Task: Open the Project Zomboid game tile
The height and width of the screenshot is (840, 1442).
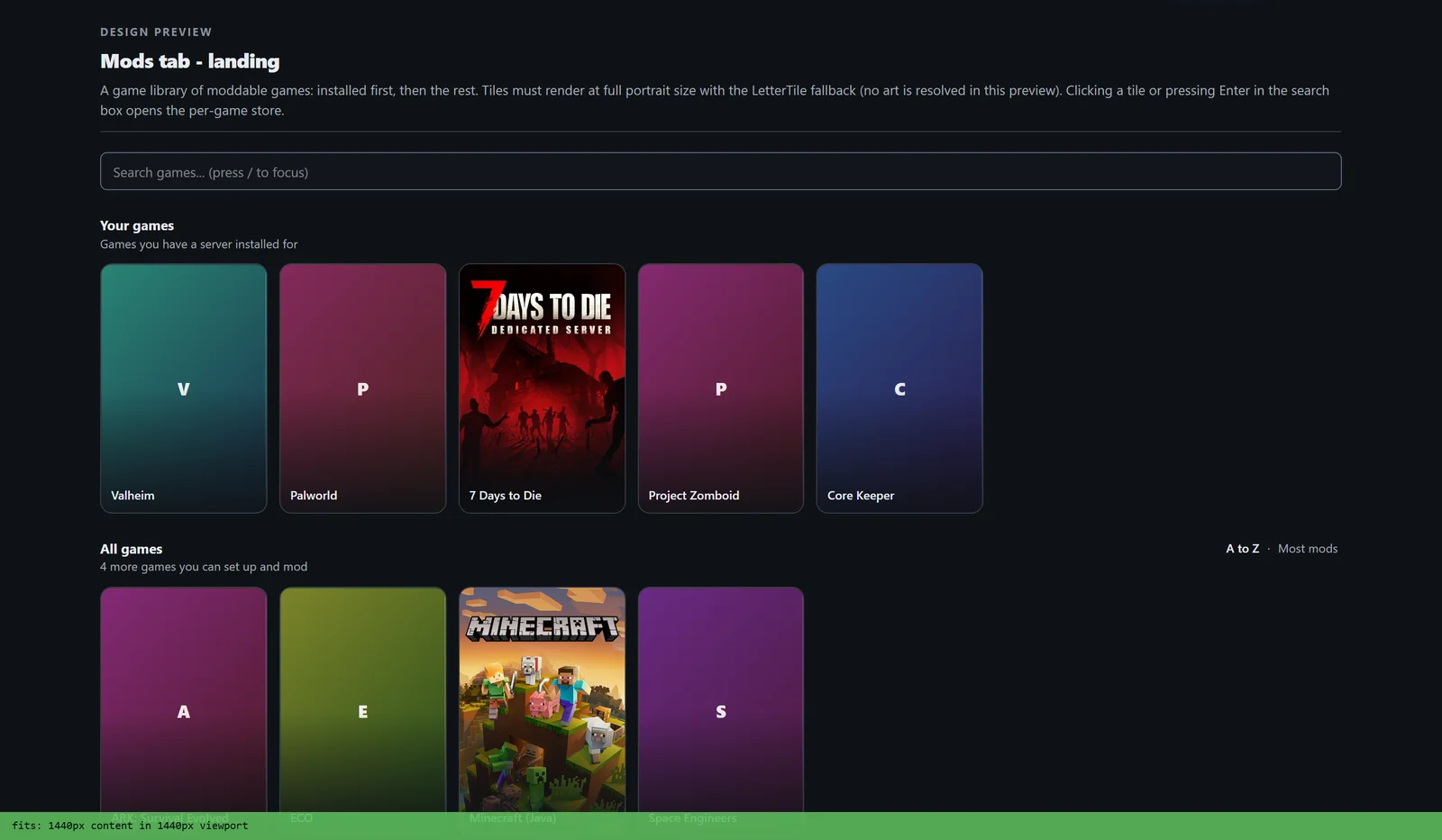Action: coord(721,388)
